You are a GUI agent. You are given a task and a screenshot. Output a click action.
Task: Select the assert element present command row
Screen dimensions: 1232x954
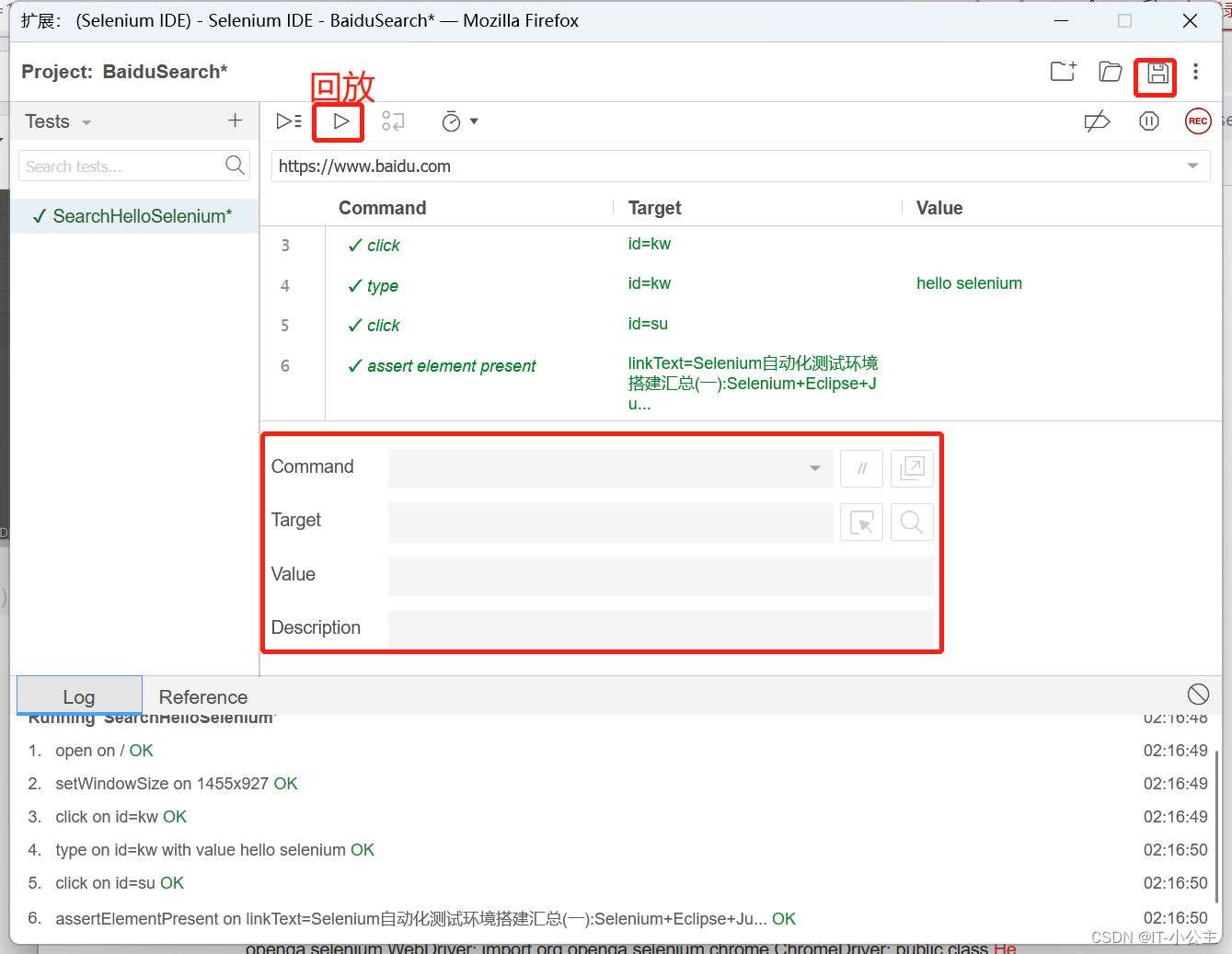coord(741,385)
